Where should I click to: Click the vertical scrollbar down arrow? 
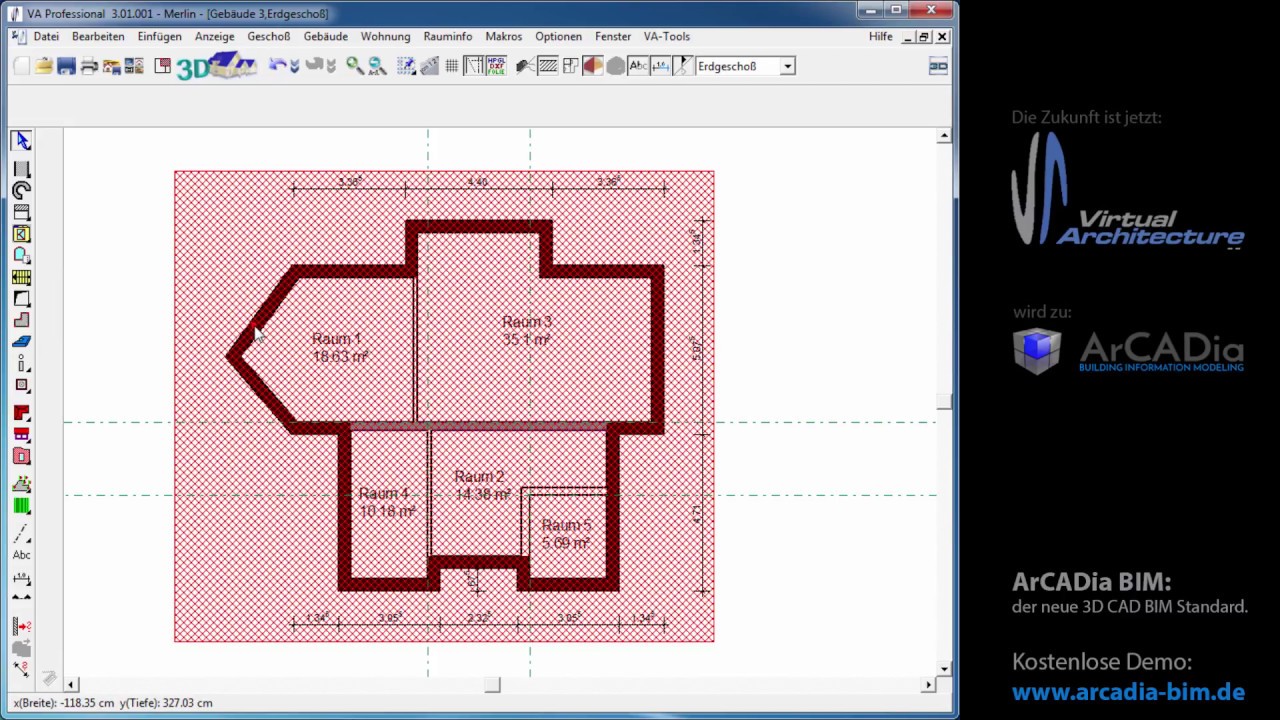[944, 669]
